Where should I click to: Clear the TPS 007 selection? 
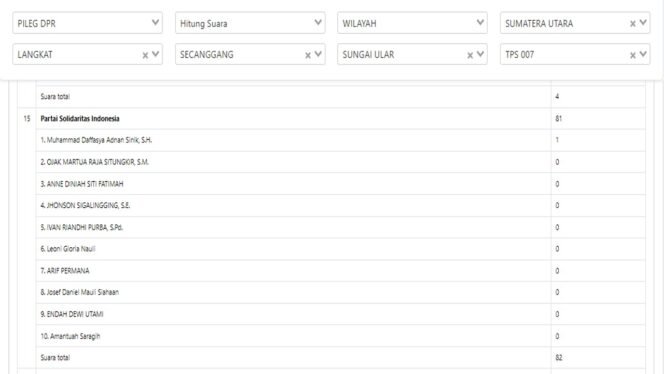[x=632, y=55]
